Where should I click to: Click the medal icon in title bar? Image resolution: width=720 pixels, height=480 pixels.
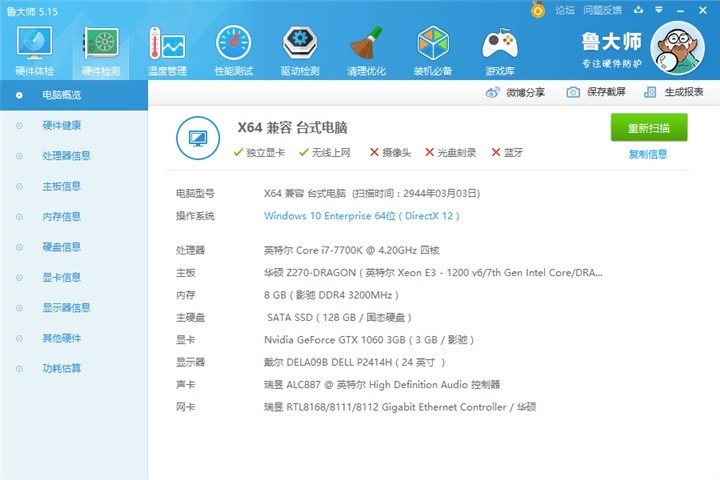coord(538,9)
